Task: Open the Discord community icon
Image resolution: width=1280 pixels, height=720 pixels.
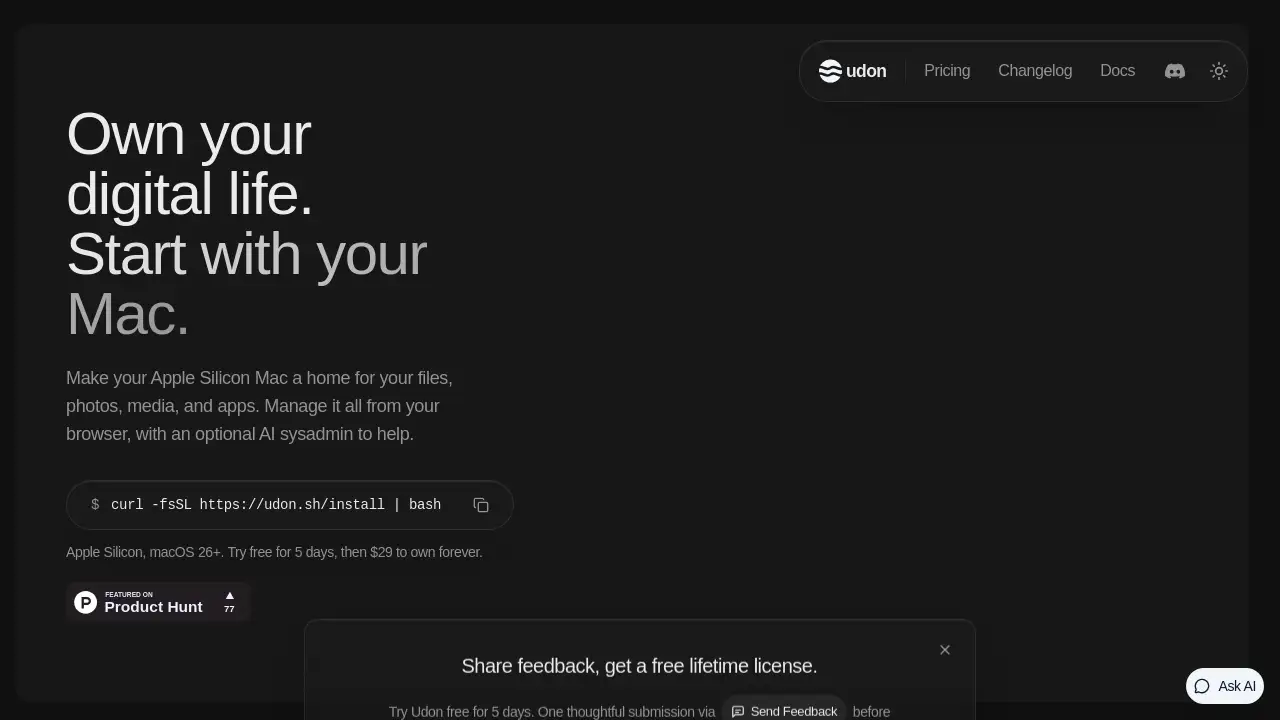Action: coord(1175,71)
